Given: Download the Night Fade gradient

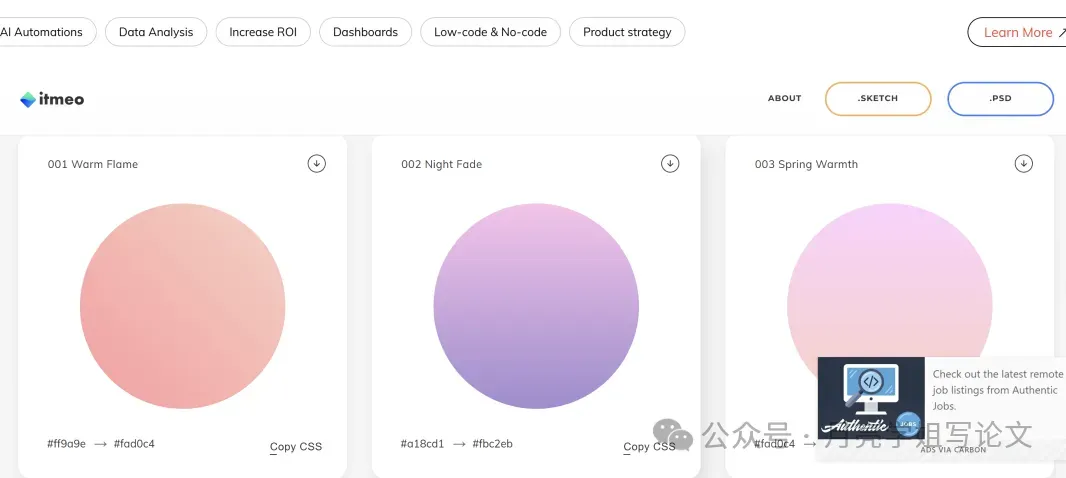Looking at the screenshot, I should 670,163.
